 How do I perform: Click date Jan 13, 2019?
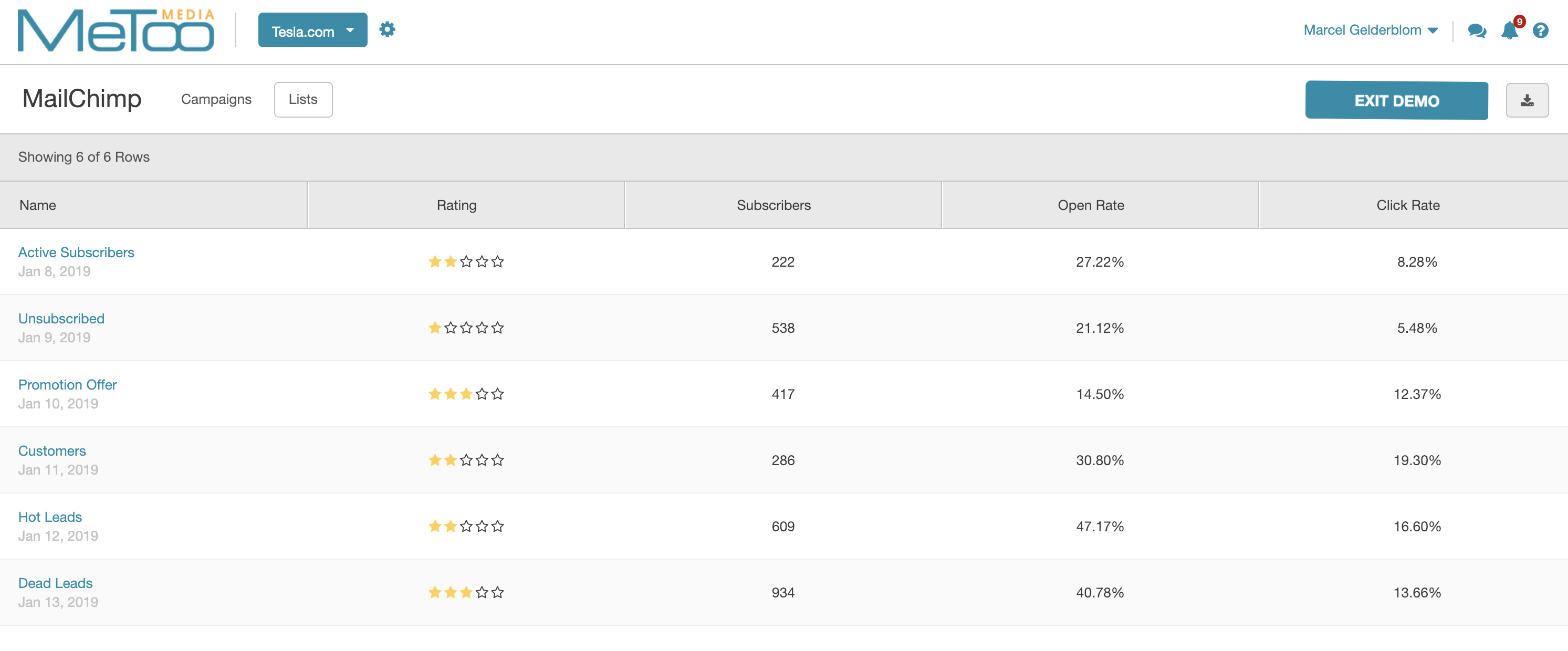coord(58,602)
